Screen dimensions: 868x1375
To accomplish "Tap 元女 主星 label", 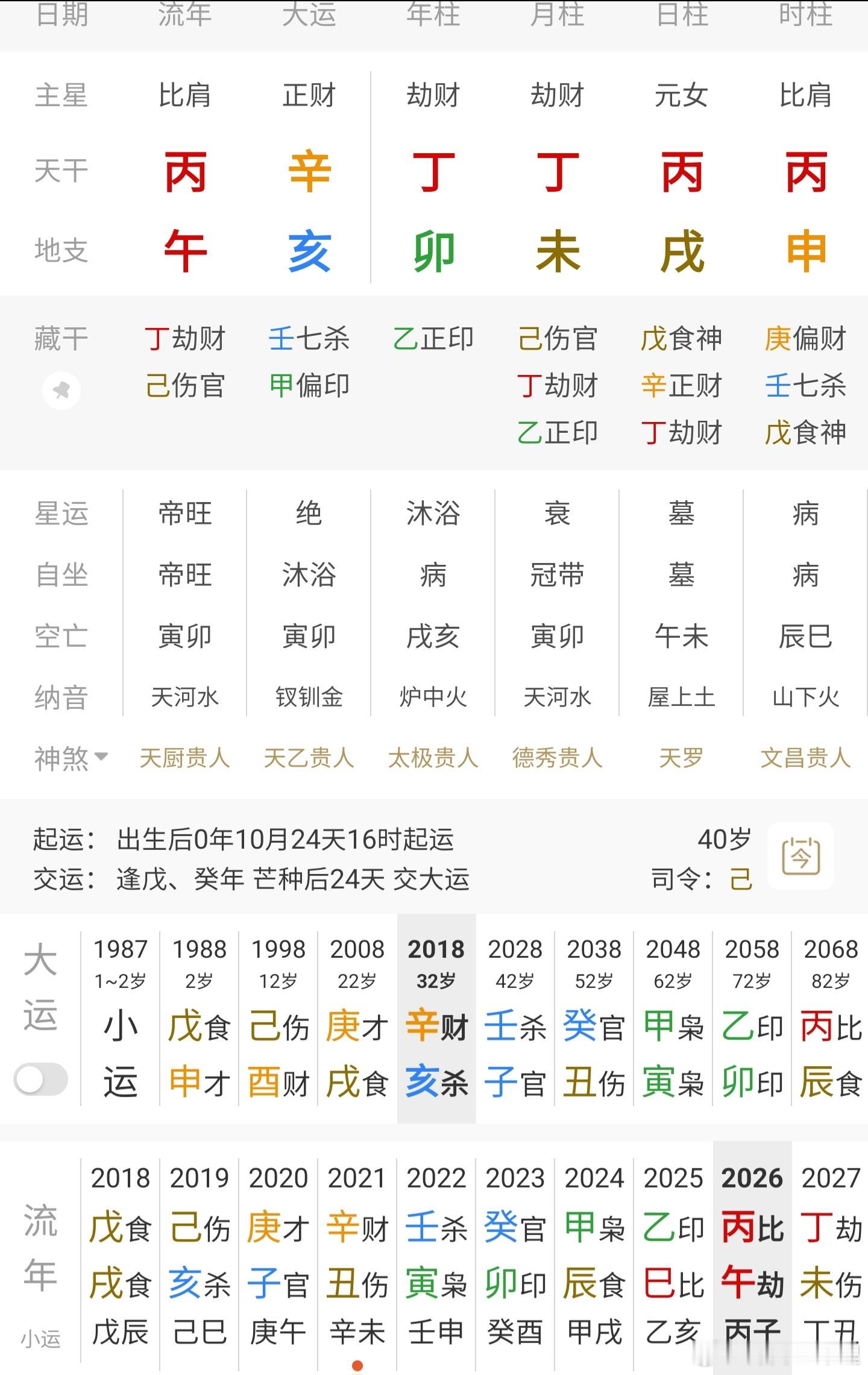I will point(682,95).
